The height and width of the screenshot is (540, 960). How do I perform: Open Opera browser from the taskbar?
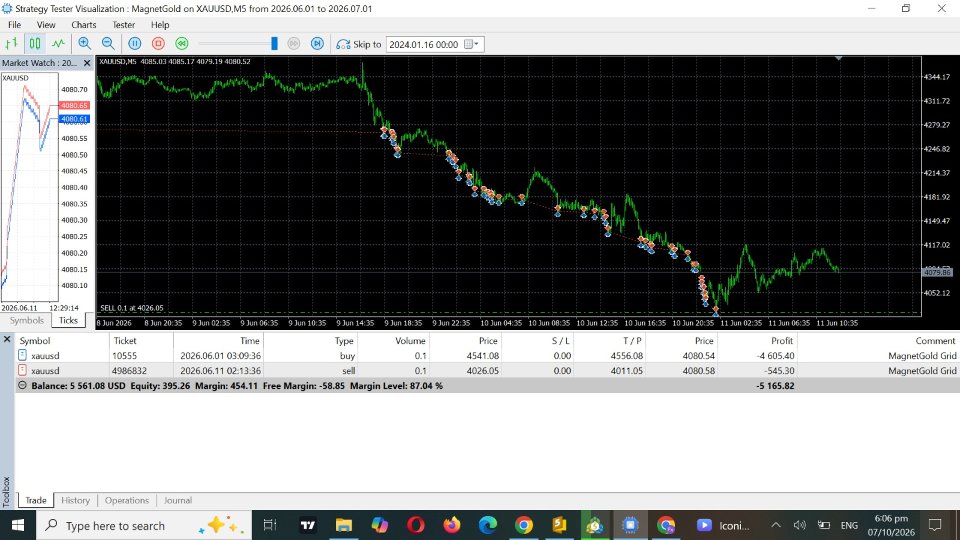click(x=416, y=525)
